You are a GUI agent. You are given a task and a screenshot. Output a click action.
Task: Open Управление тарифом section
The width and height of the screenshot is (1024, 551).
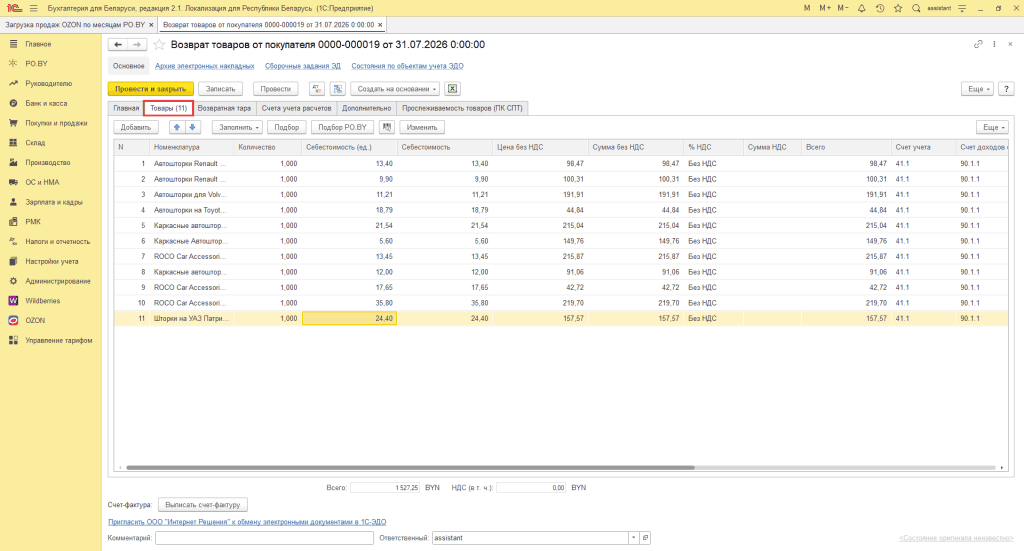point(59,340)
